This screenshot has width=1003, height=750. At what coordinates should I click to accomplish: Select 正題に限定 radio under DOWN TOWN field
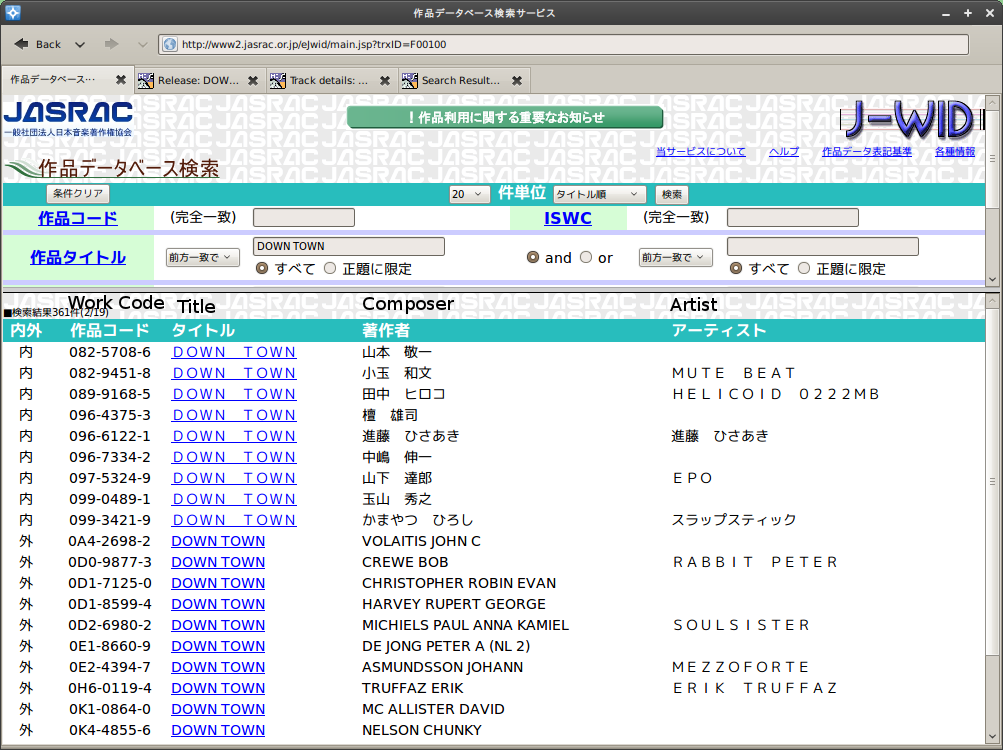click(330, 268)
